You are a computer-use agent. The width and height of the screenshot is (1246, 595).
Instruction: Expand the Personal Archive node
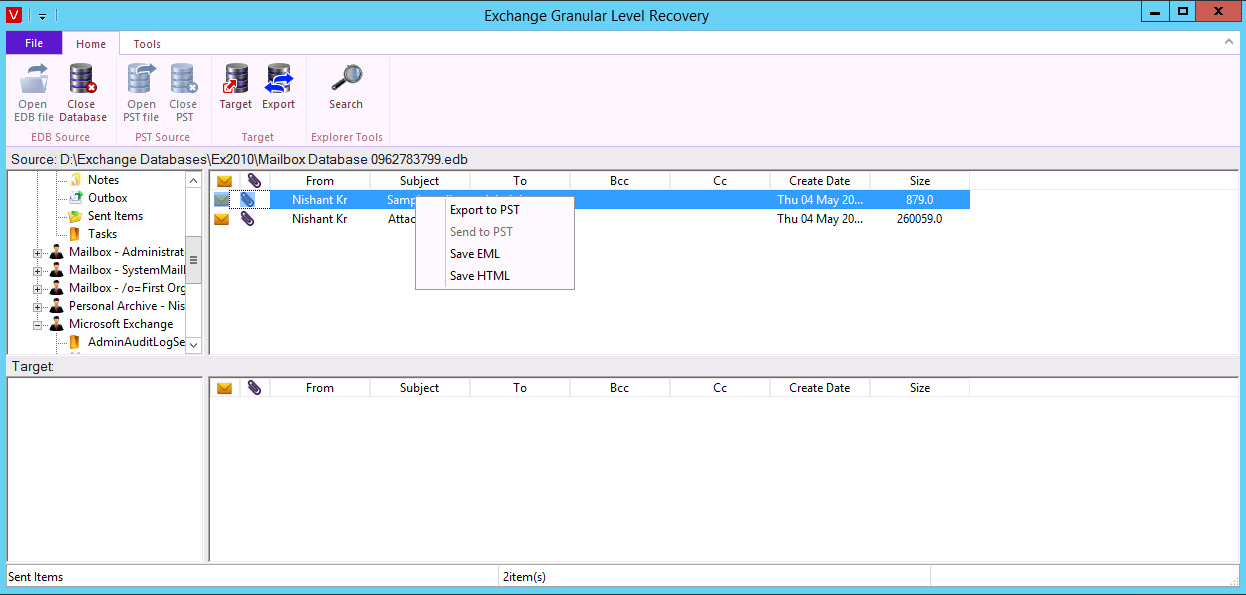pos(38,307)
